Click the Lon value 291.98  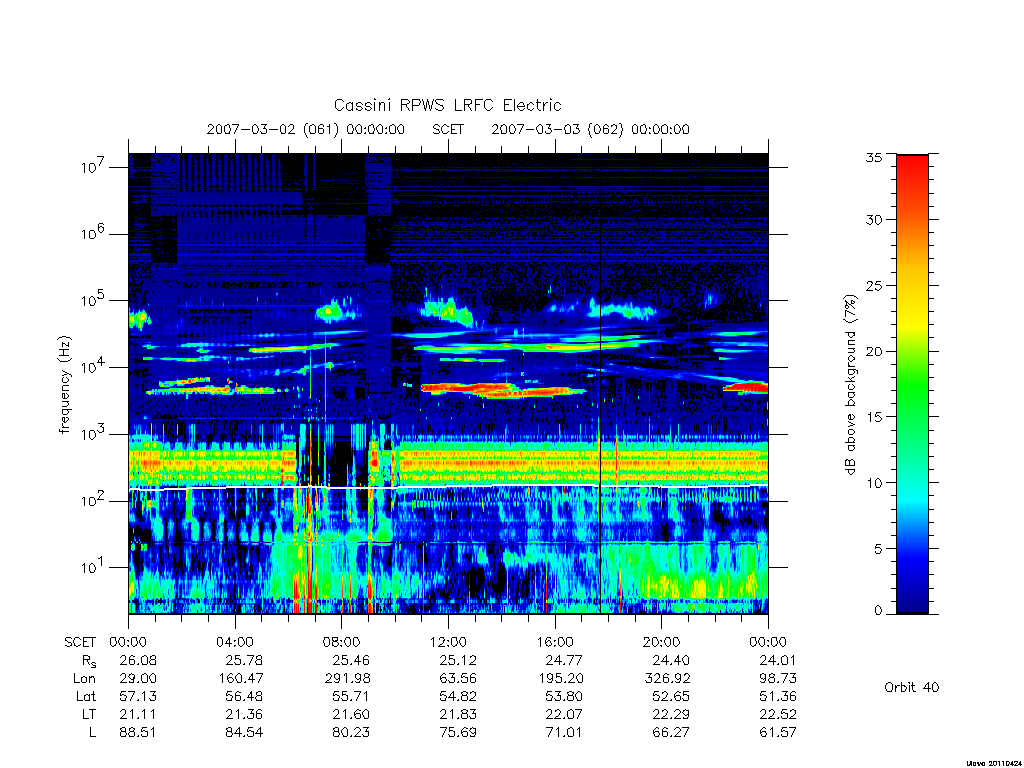(347, 679)
